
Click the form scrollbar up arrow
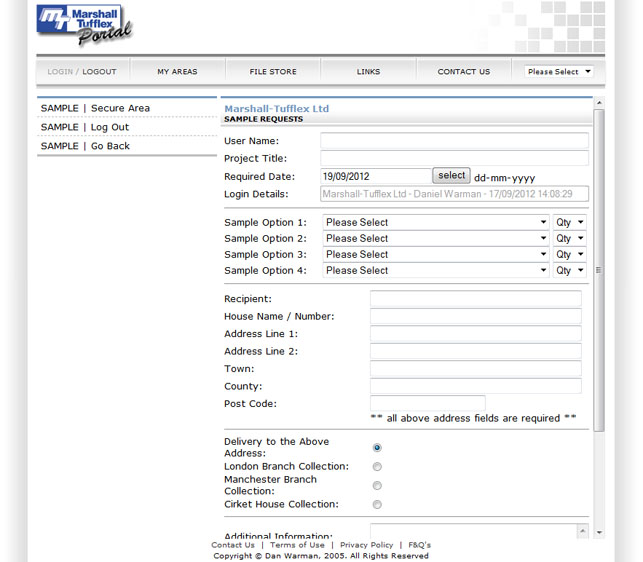tap(599, 103)
